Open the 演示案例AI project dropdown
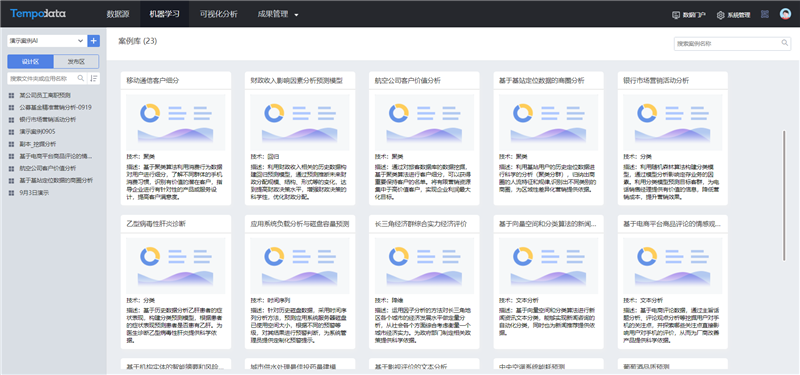800x375 pixels. 47,41
